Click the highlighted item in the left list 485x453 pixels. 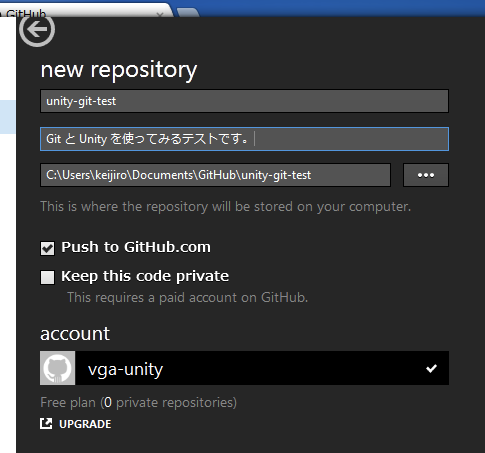click(8, 117)
